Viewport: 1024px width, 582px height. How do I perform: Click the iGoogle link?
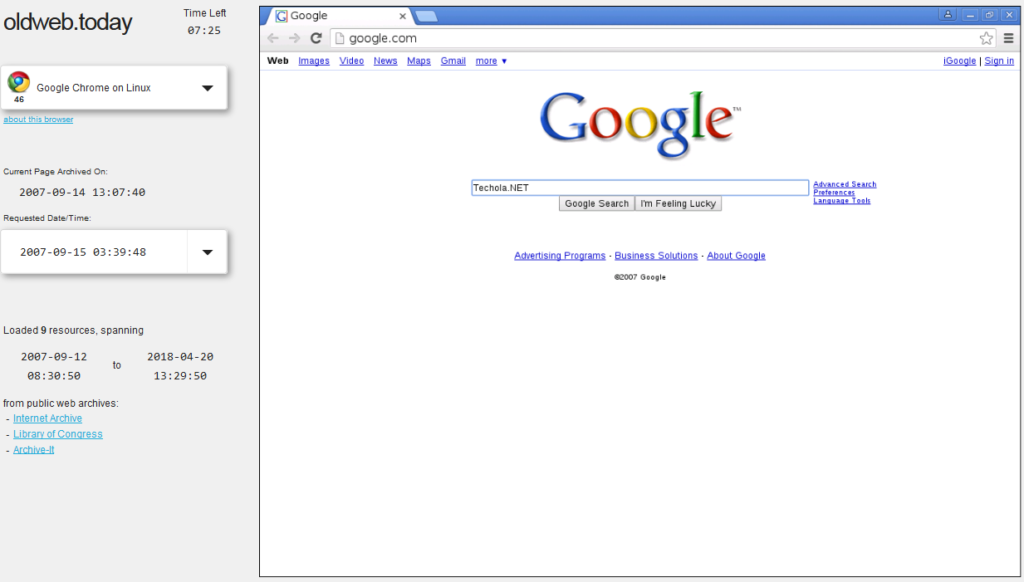(959, 61)
